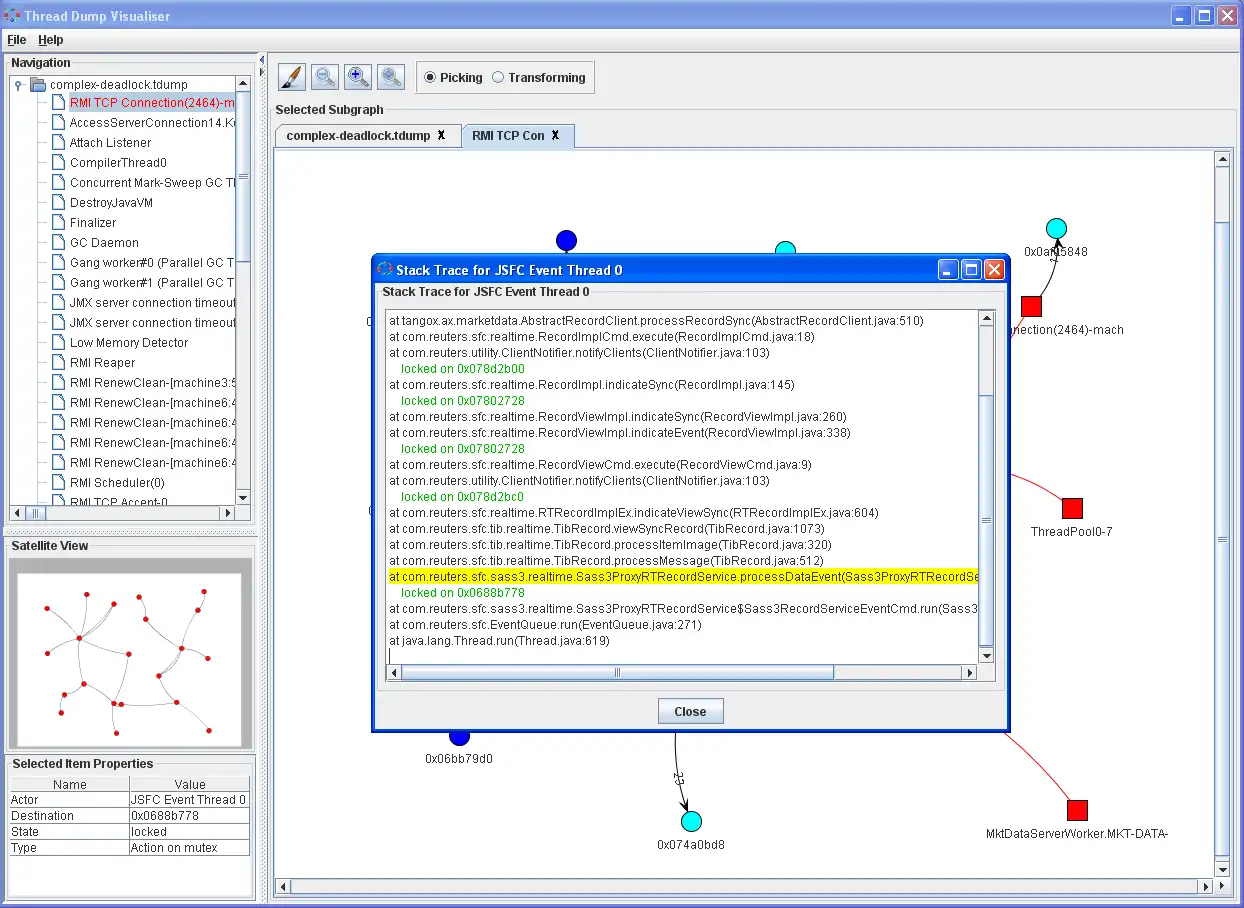Click the red square node ThreadPool0-7
The height and width of the screenshot is (908, 1244).
[1072, 508]
